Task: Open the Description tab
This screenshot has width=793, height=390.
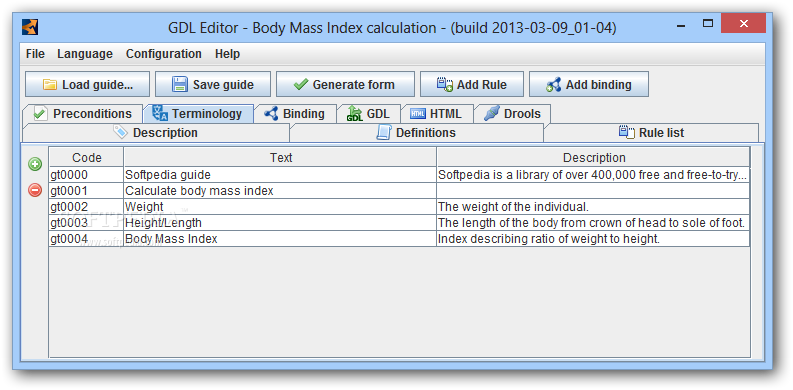Action: 156,133
